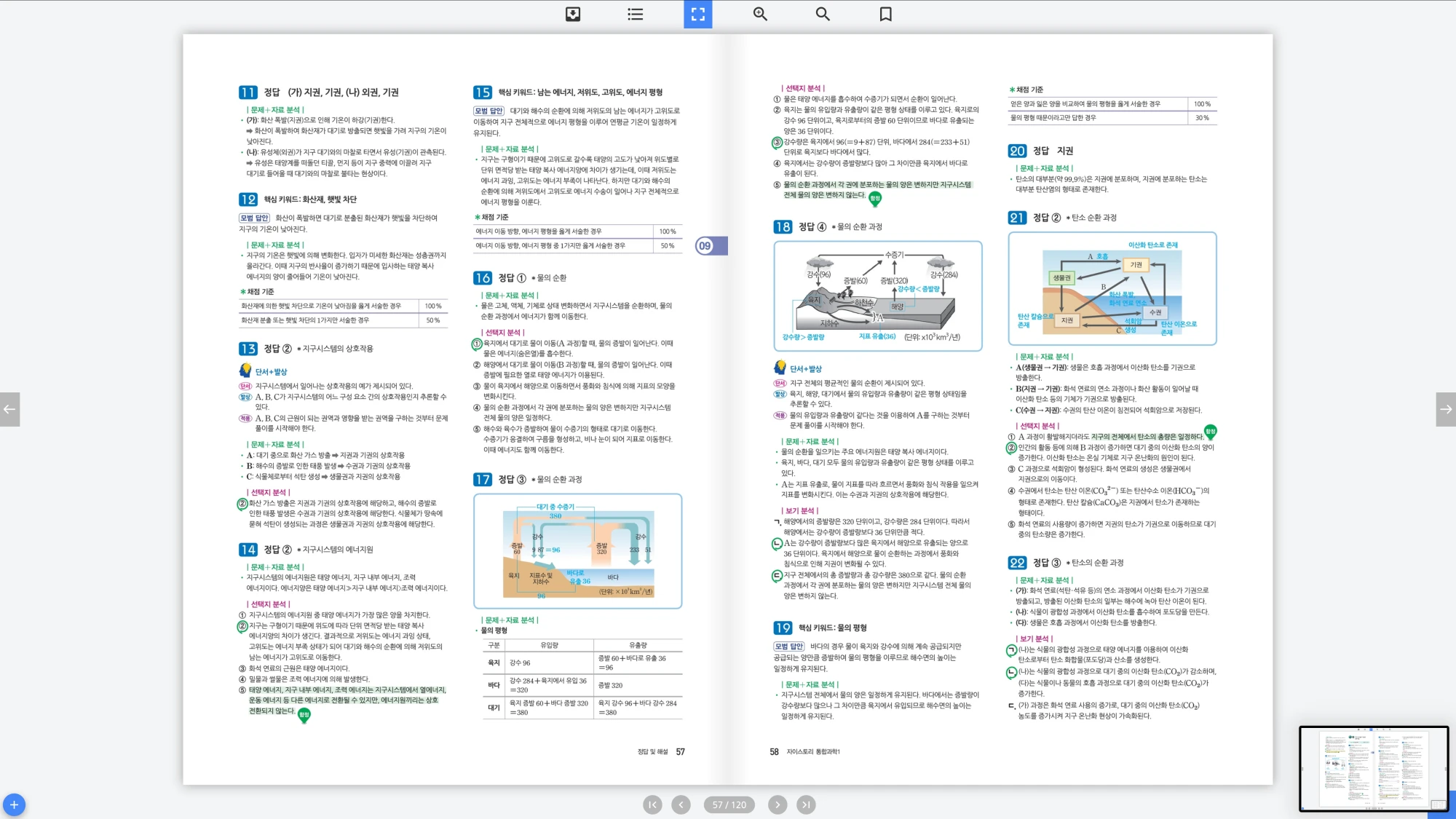Click the previous page chevron button
The image size is (1456, 819).
pos(681,804)
